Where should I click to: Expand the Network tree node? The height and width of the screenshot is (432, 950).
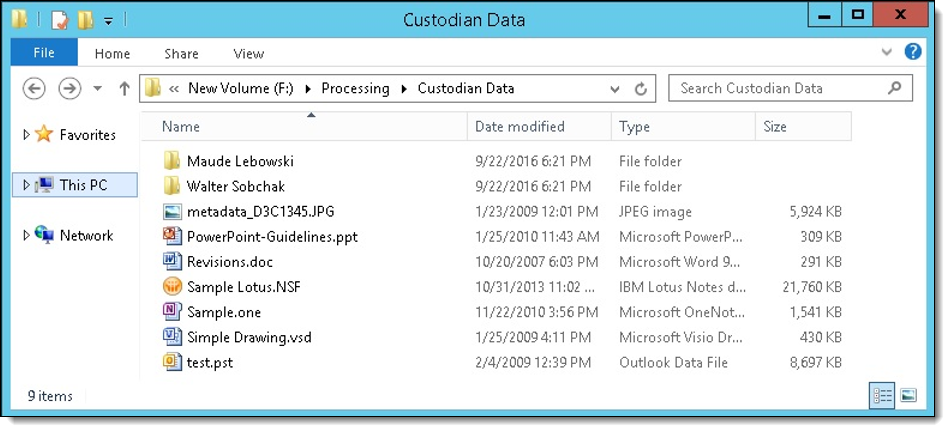[x=27, y=236]
